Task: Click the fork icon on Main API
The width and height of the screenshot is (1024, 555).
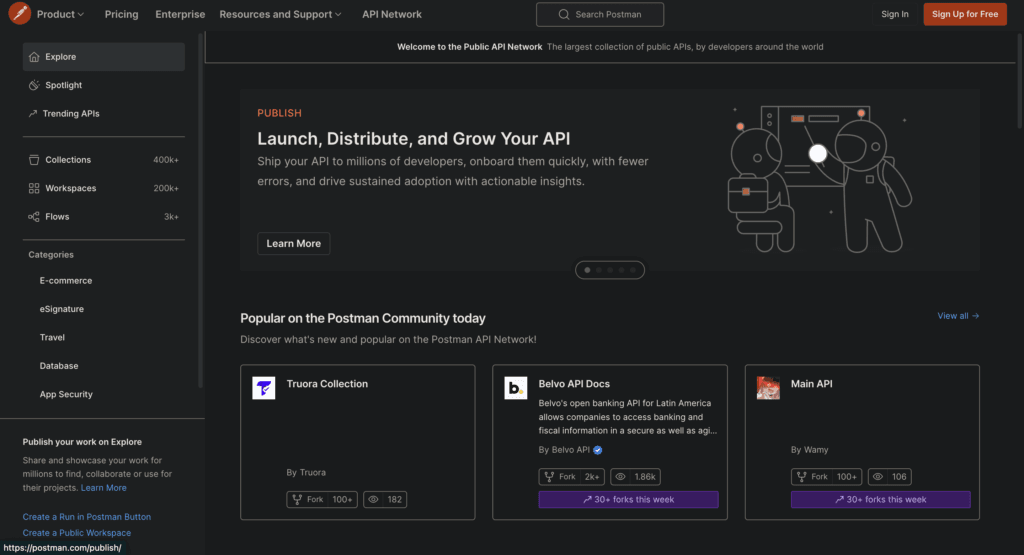Action: coord(801,477)
